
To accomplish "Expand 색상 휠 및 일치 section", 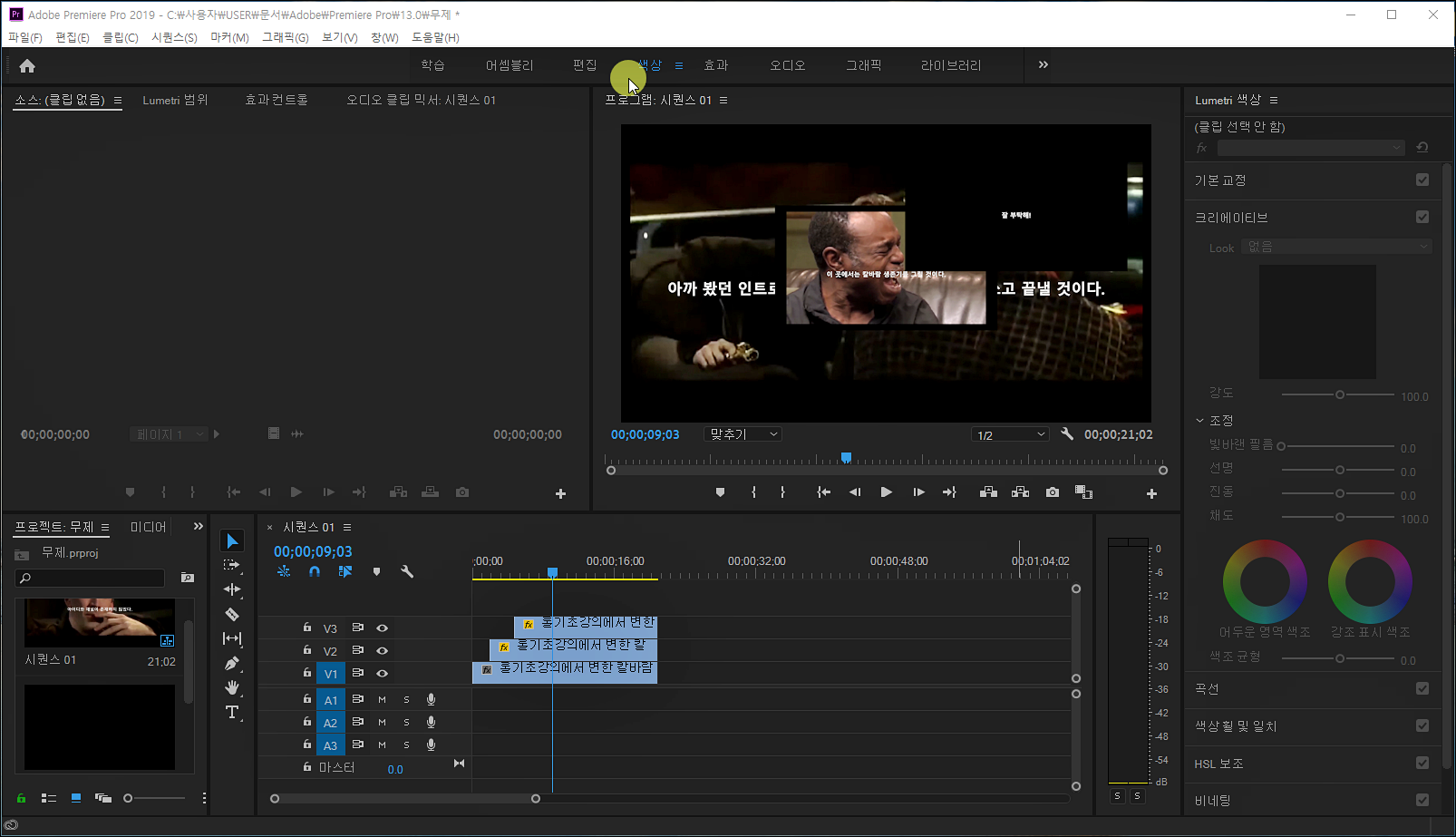I will click(x=1236, y=725).
